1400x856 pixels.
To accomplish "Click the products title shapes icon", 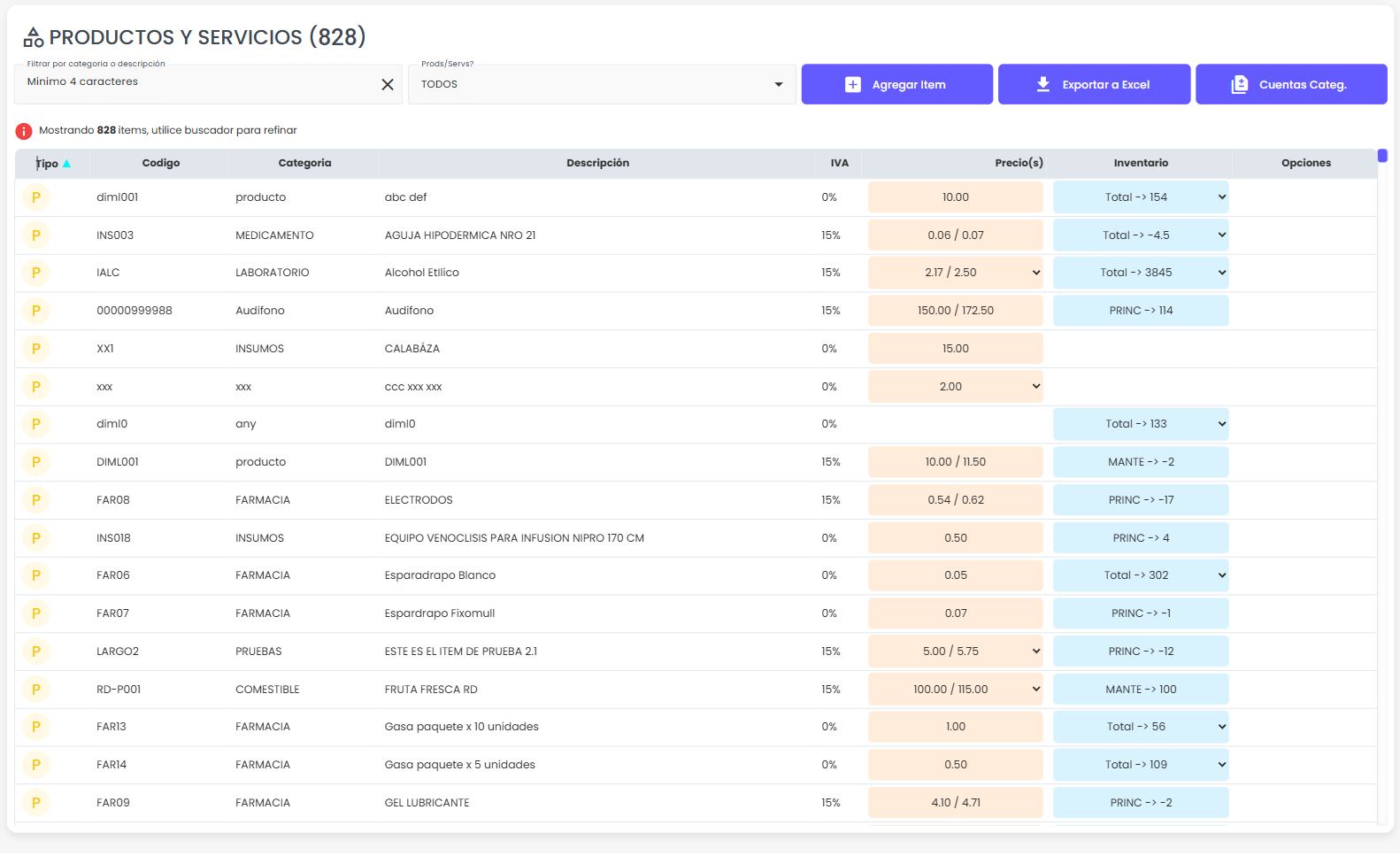I will click(x=34, y=37).
